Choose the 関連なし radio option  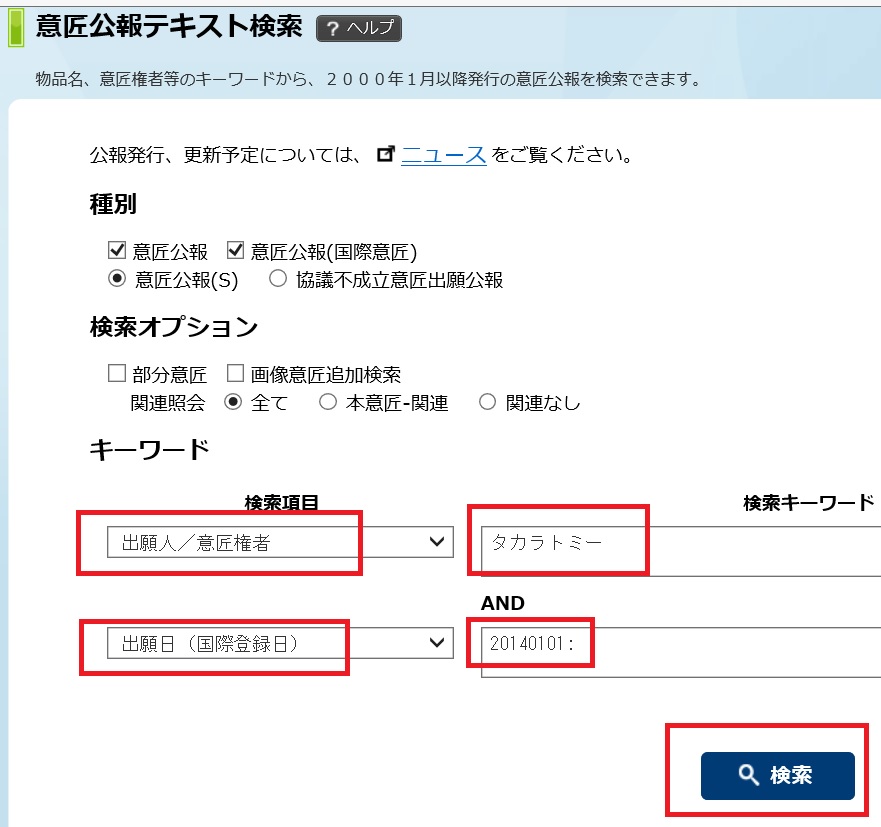pyautogui.click(x=488, y=402)
